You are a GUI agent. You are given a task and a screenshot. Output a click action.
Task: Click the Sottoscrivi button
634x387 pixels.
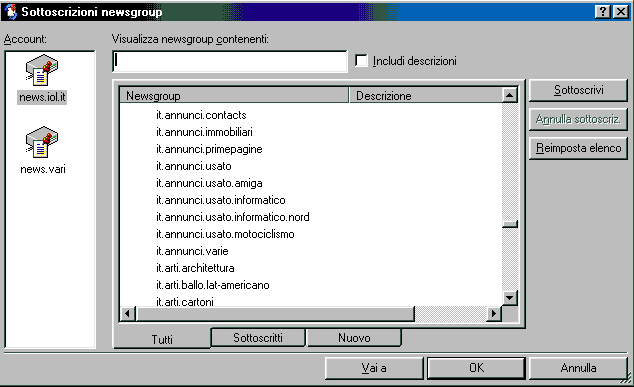click(578, 90)
